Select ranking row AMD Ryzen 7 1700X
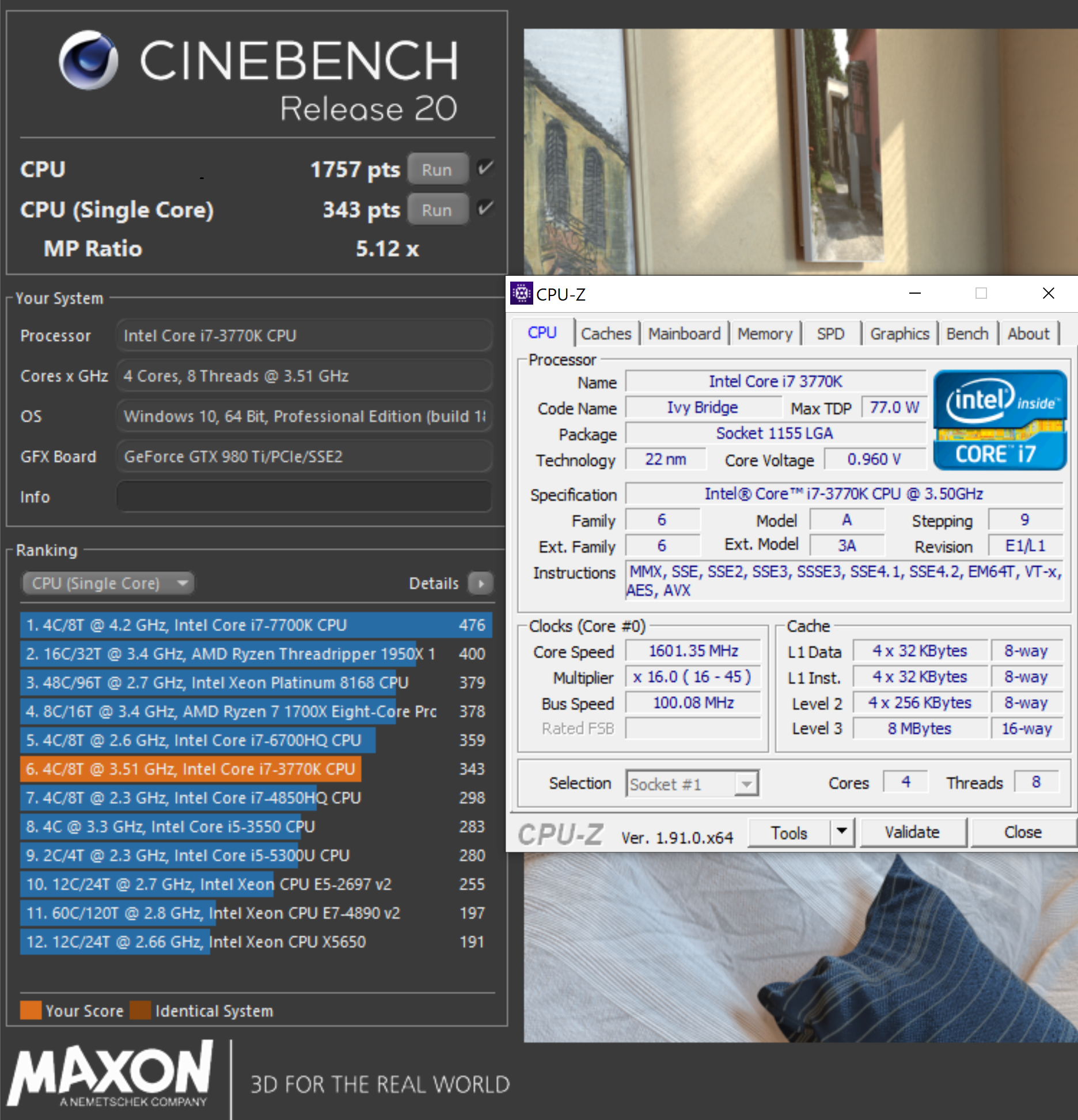 pyautogui.click(x=256, y=711)
